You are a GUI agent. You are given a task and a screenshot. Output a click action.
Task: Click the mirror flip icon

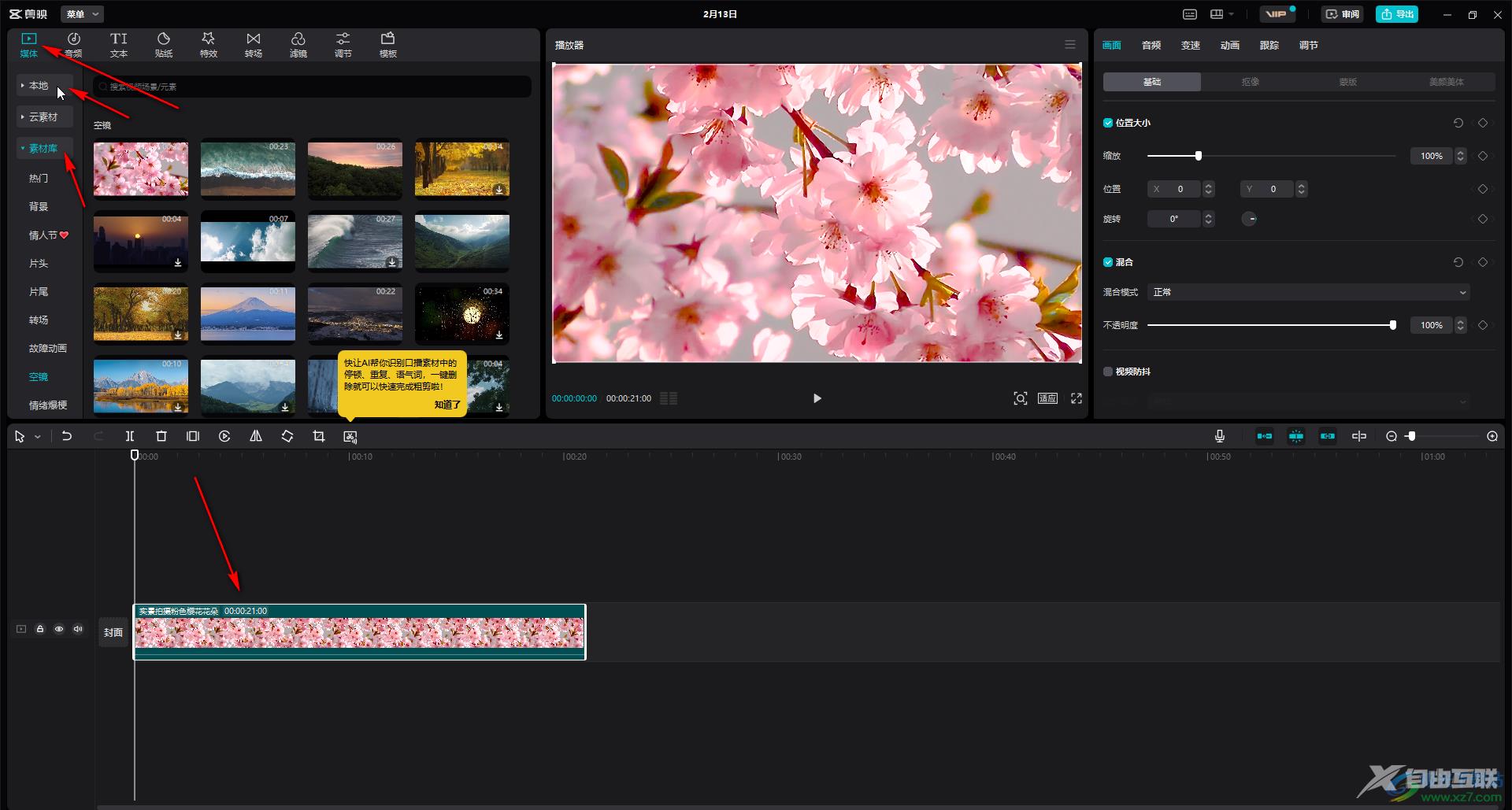pos(256,436)
